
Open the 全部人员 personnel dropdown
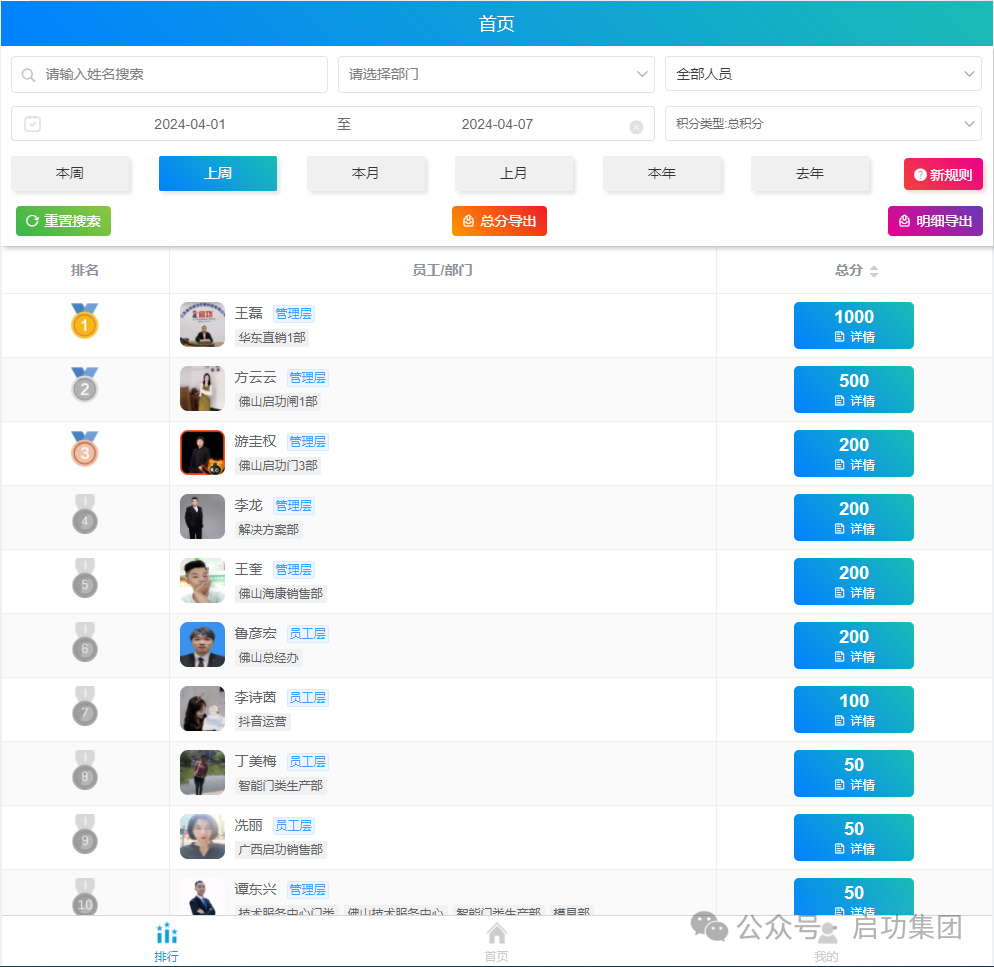coord(823,74)
